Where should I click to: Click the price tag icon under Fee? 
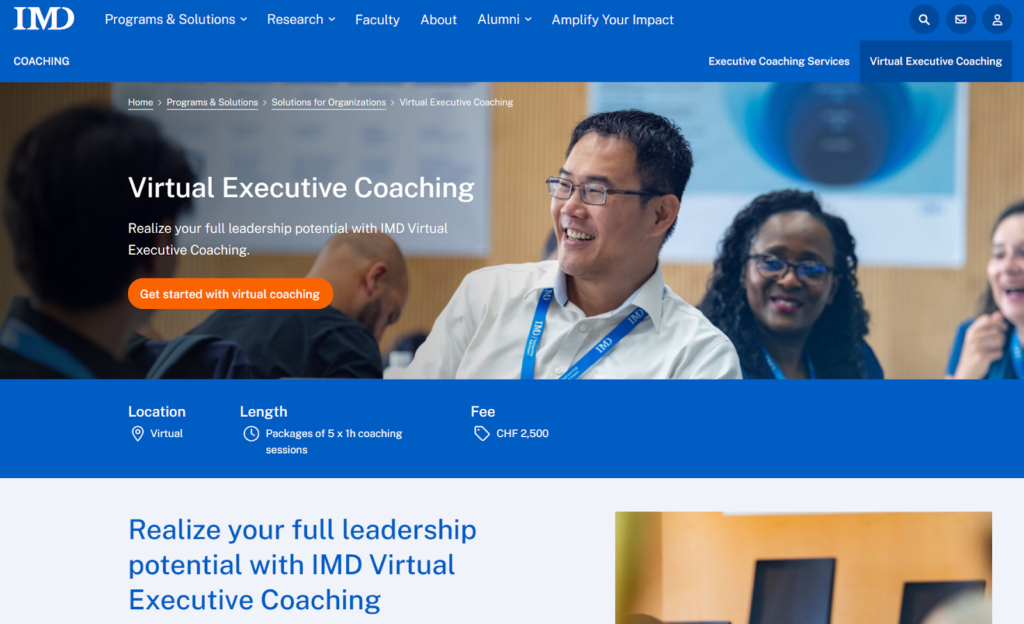[482, 434]
